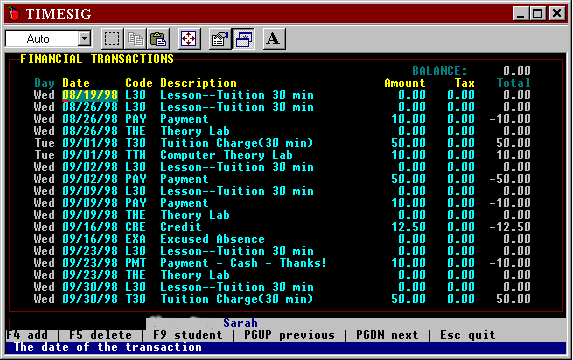Click the -50.00 total value
This screenshot has width=573, height=360.
pyautogui.click(x=510, y=179)
